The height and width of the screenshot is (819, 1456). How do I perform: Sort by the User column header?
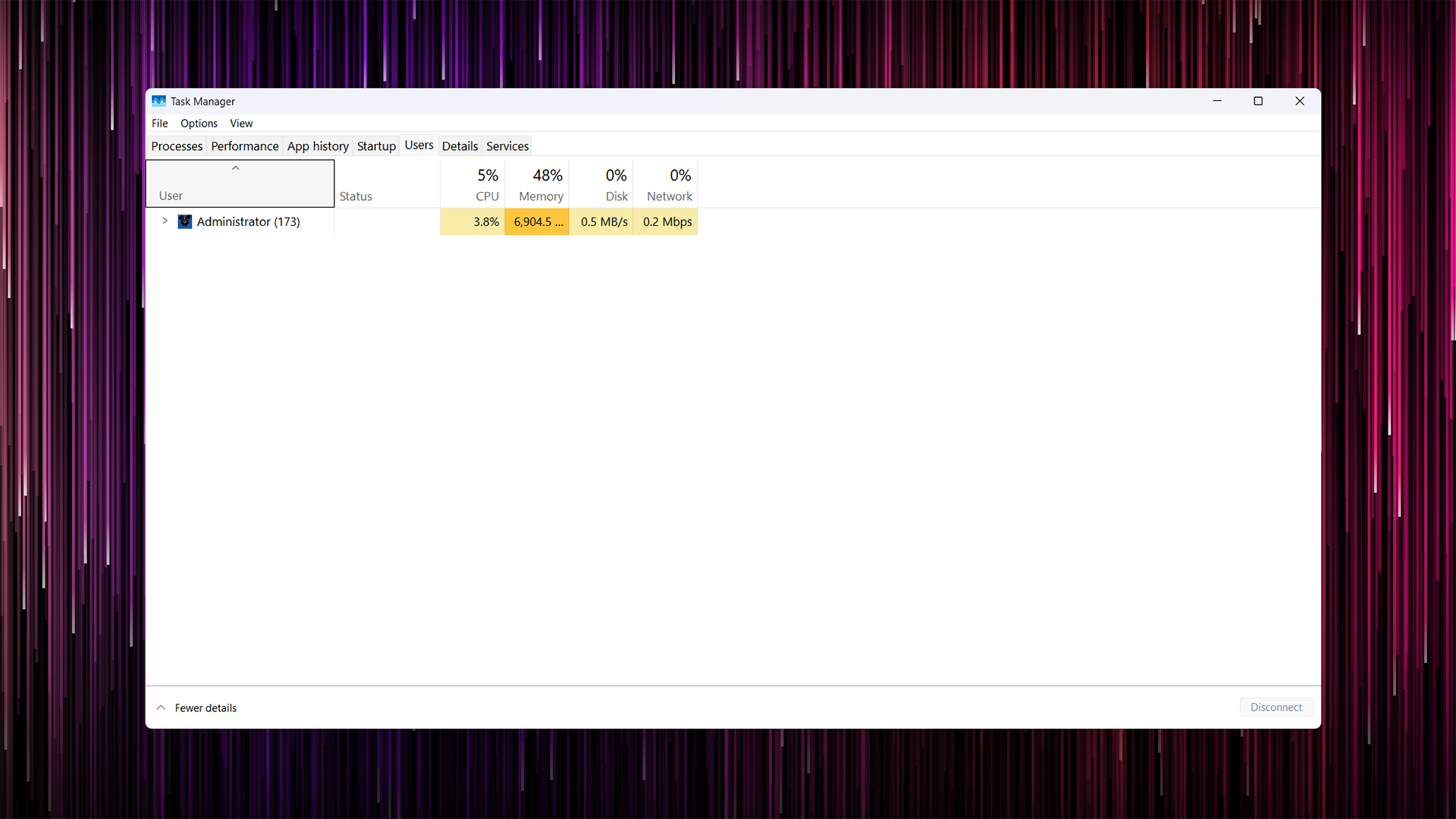tap(240, 184)
